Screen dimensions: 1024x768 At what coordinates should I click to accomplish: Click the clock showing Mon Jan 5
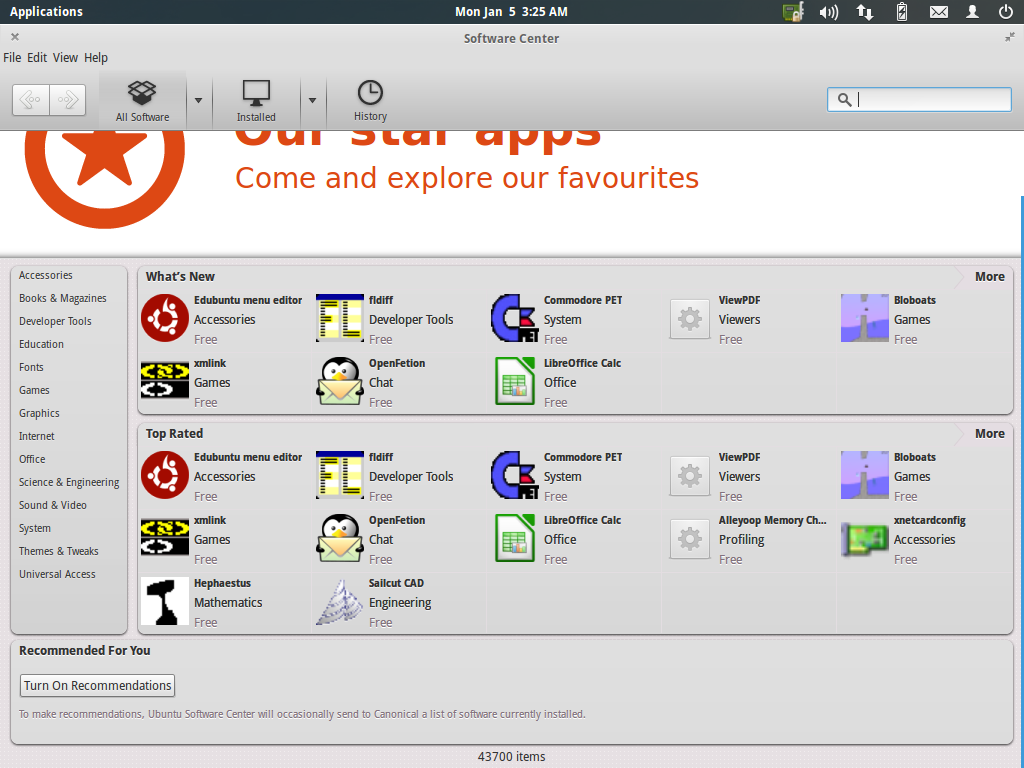pyautogui.click(x=511, y=12)
